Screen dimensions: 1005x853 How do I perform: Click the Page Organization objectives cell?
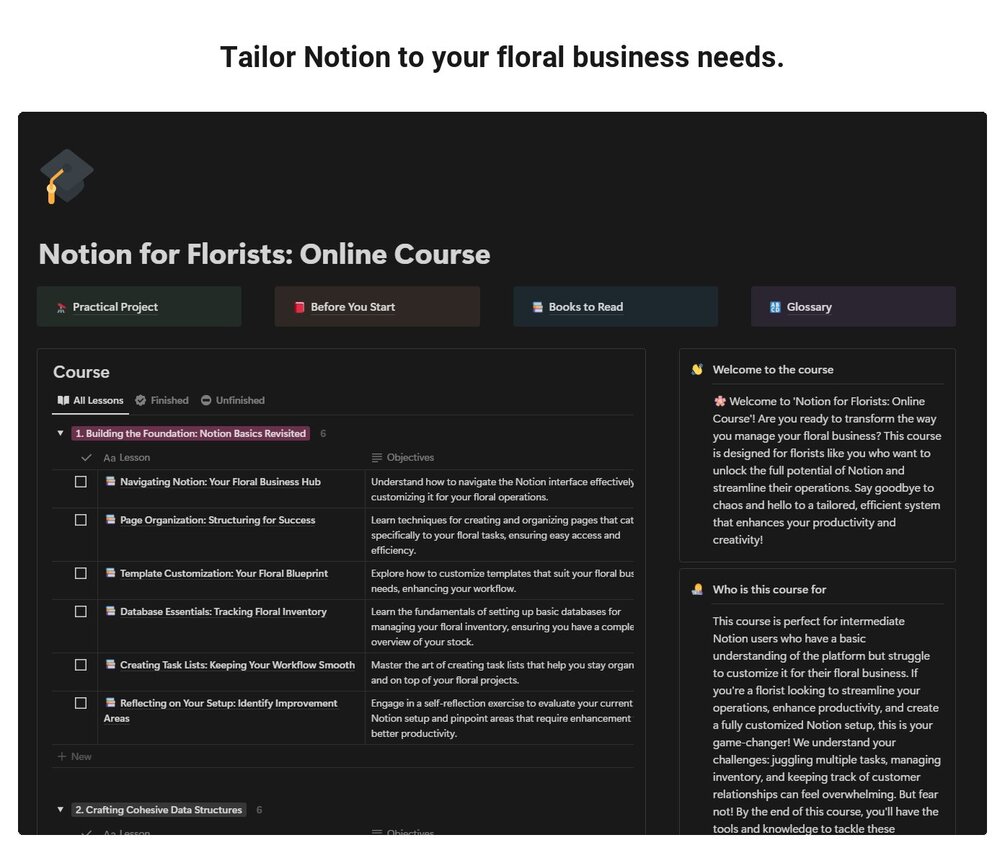(500, 535)
